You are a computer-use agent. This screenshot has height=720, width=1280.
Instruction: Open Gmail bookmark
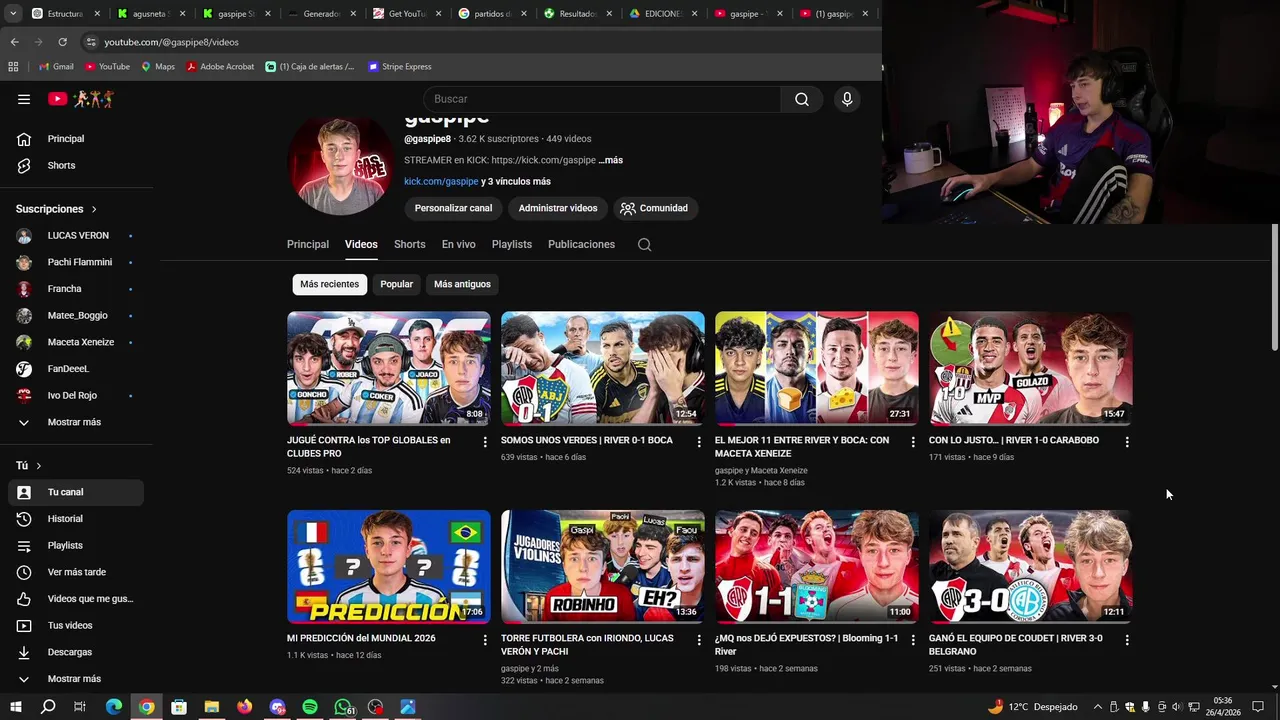click(56, 67)
